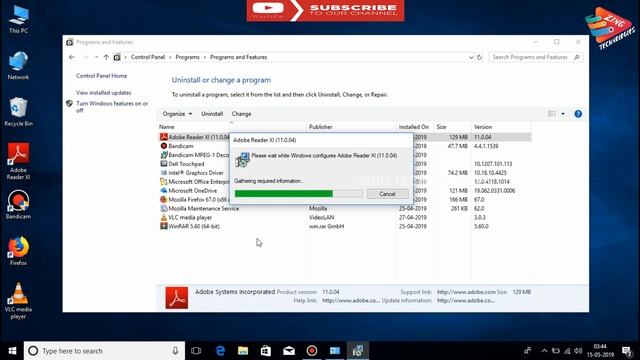Open the Recycle Bin icon

click(18, 112)
